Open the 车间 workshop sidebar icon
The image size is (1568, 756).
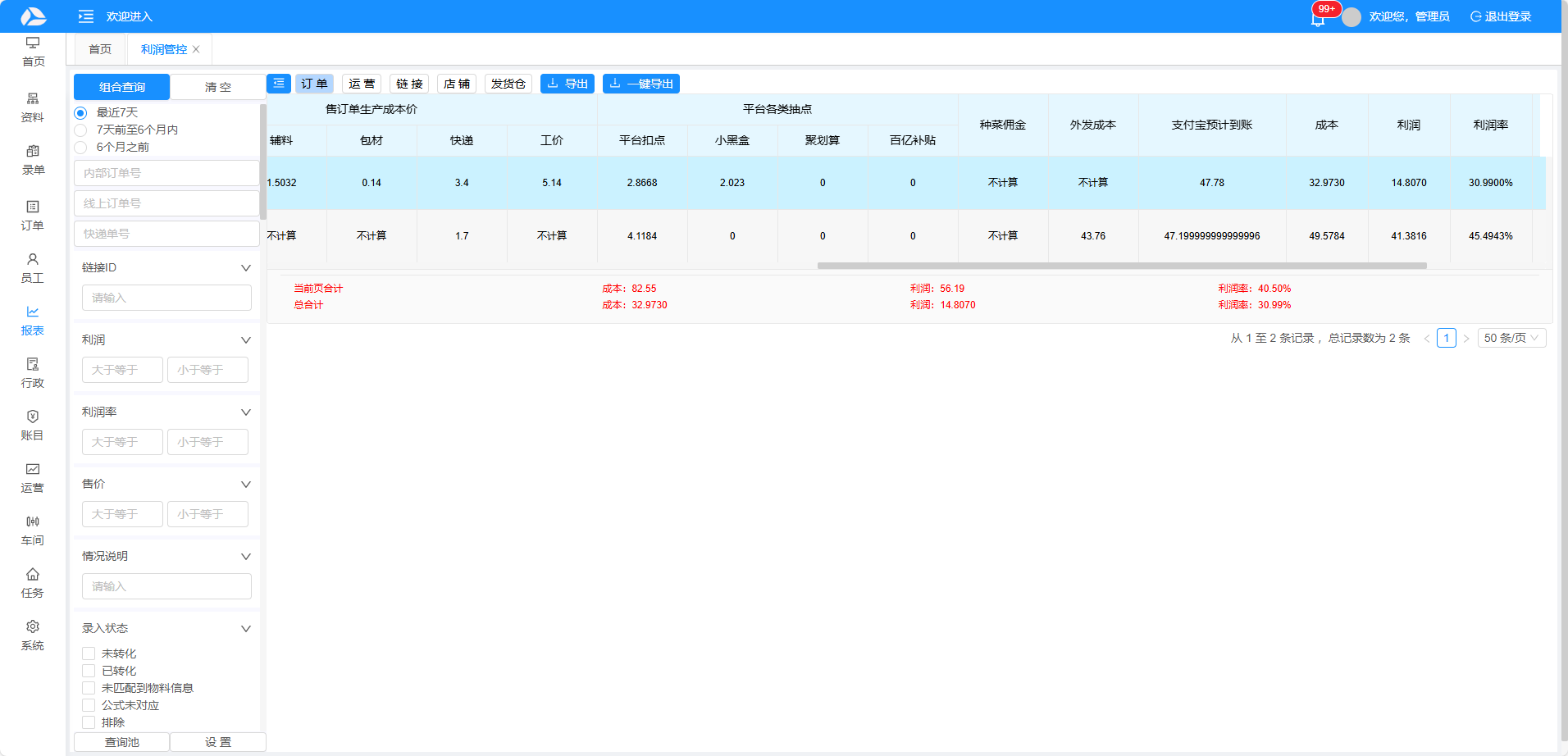click(x=33, y=530)
